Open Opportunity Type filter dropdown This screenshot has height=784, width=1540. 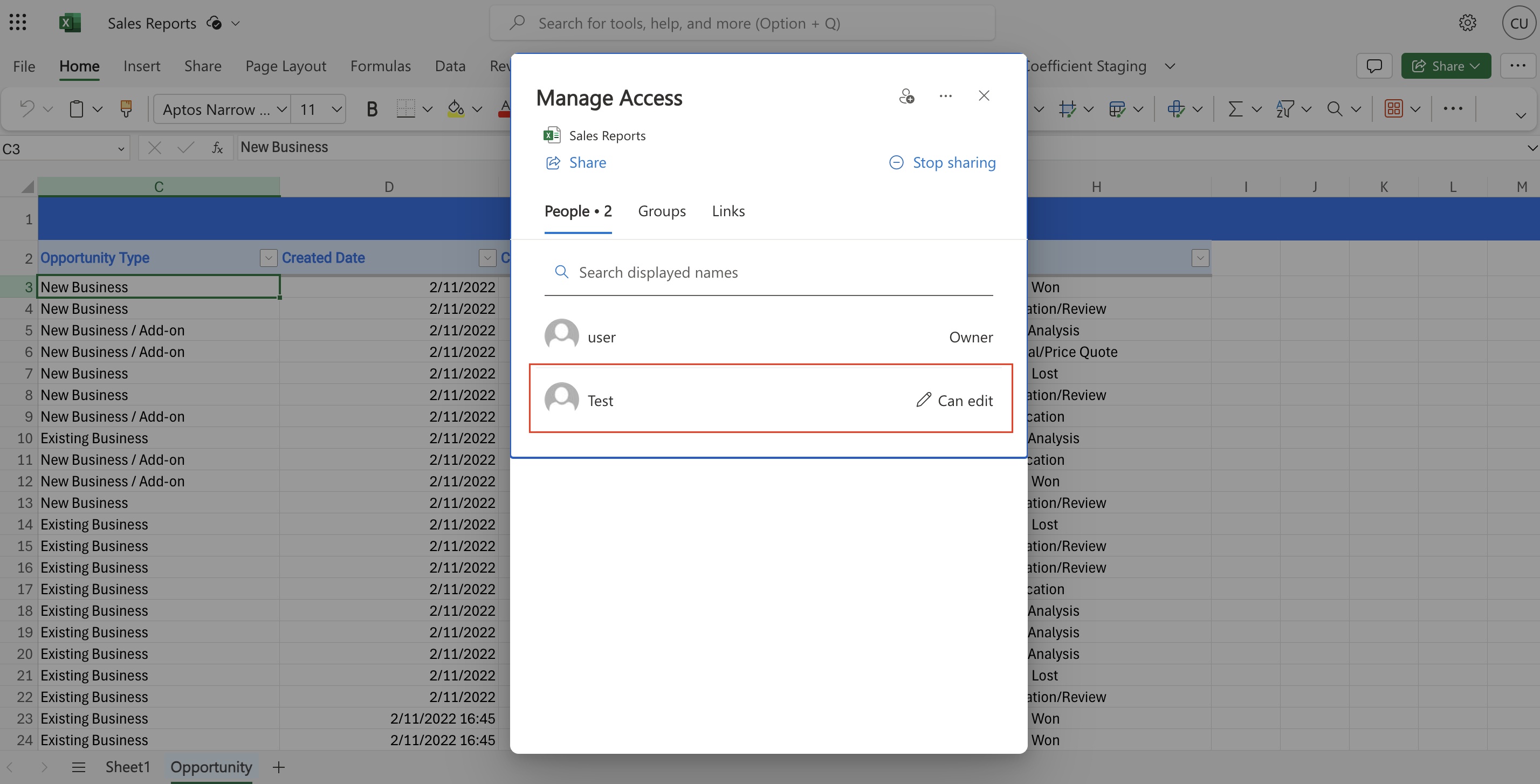pos(269,258)
